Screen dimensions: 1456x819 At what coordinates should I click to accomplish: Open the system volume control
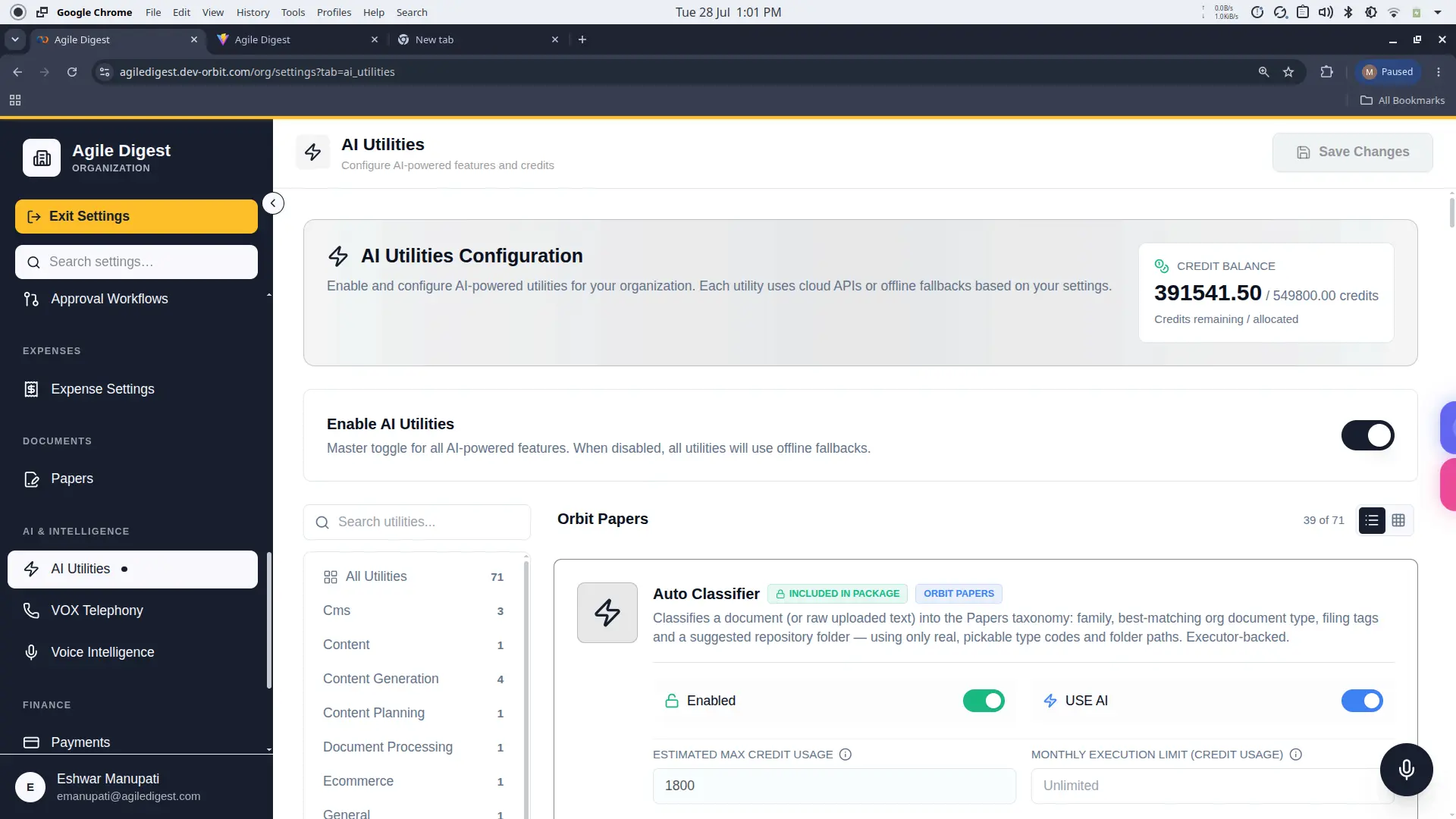coord(1326,12)
